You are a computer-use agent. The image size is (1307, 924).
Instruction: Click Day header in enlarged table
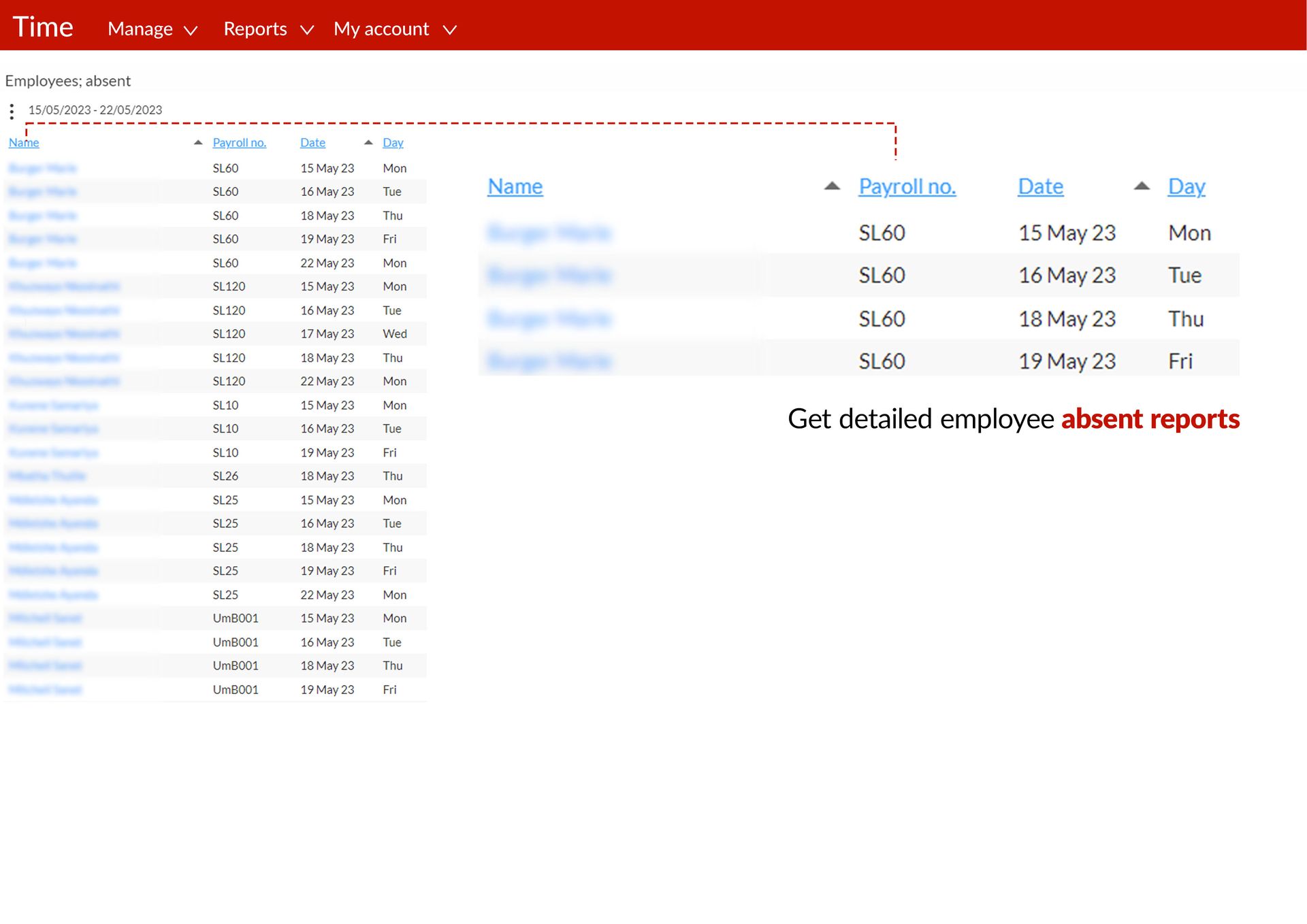point(1187,186)
